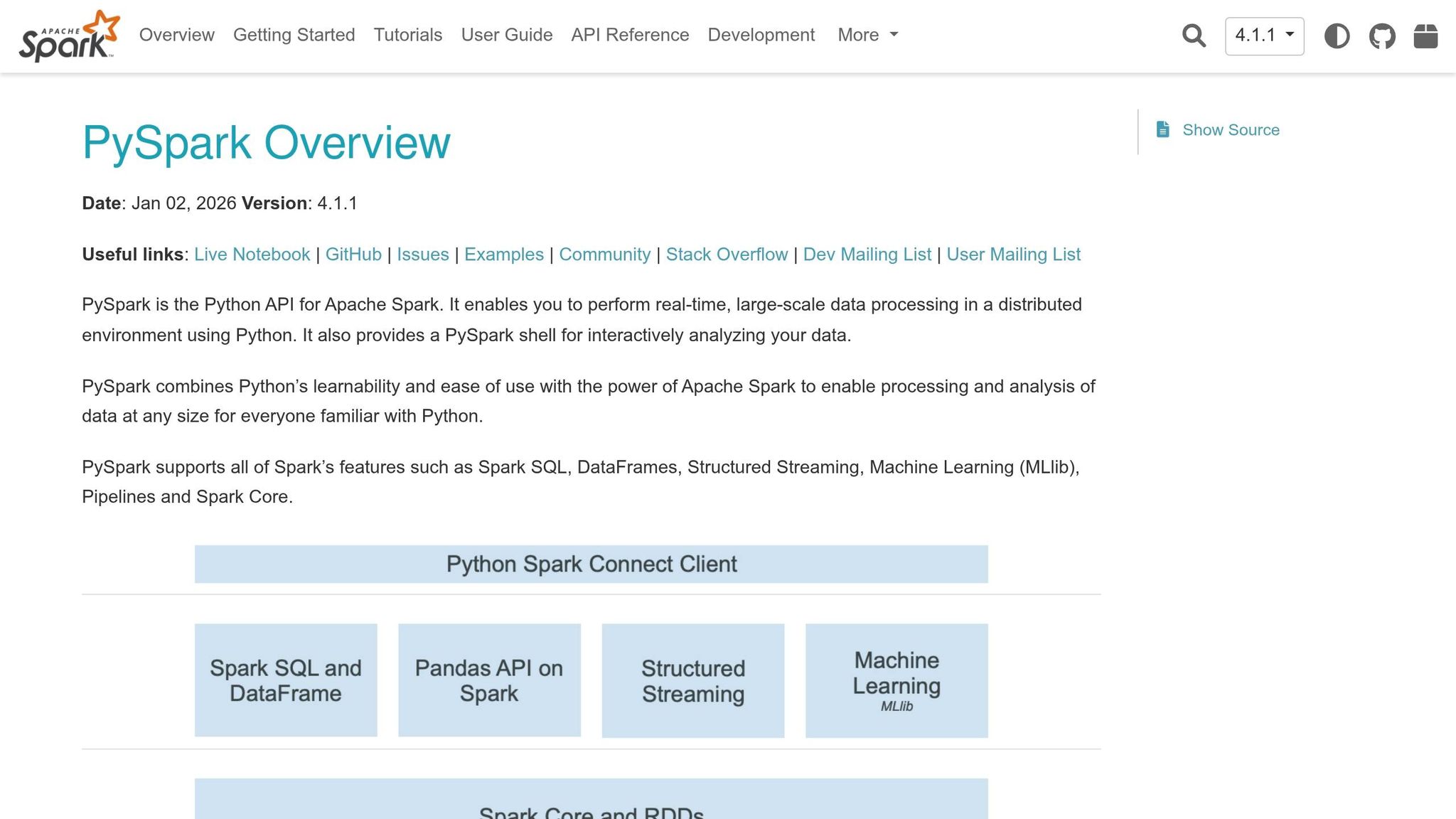The height and width of the screenshot is (819, 1456).
Task: Open the 4.1.1 version dropdown
Action: pyautogui.click(x=1264, y=36)
